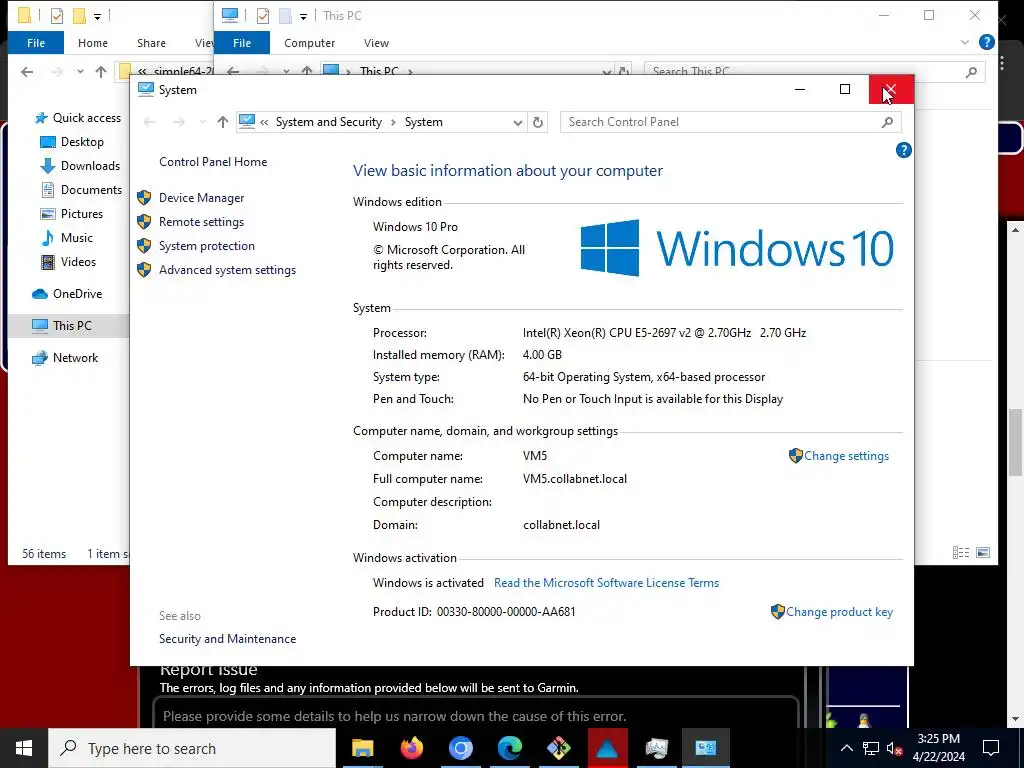This screenshot has height=768, width=1024.
Task: Open the Control Panel taskbar icon
Action: 705,748
